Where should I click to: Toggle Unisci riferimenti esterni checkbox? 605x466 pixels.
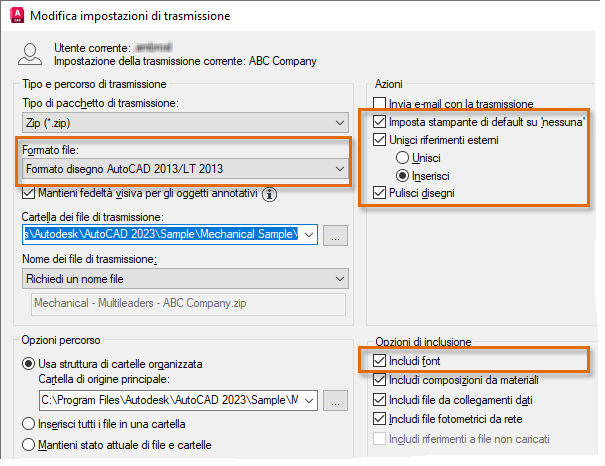tap(379, 140)
